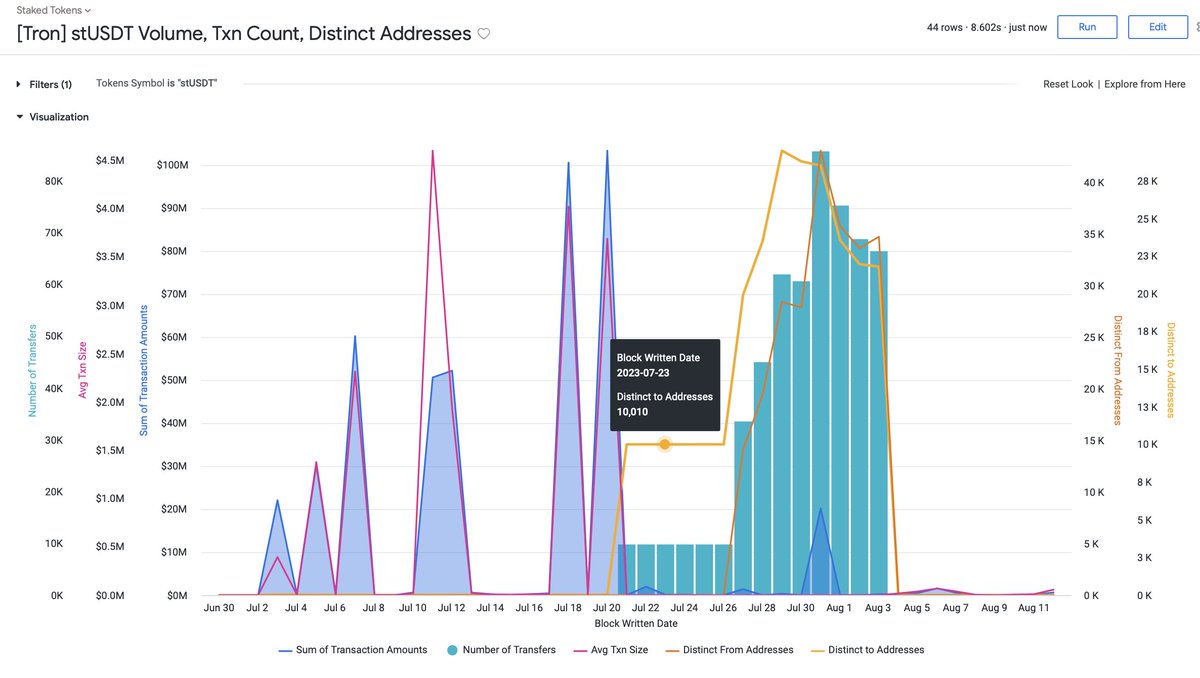Click the Edit button
Viewport: 1200px width, 678px height.
pos(1157,27)
